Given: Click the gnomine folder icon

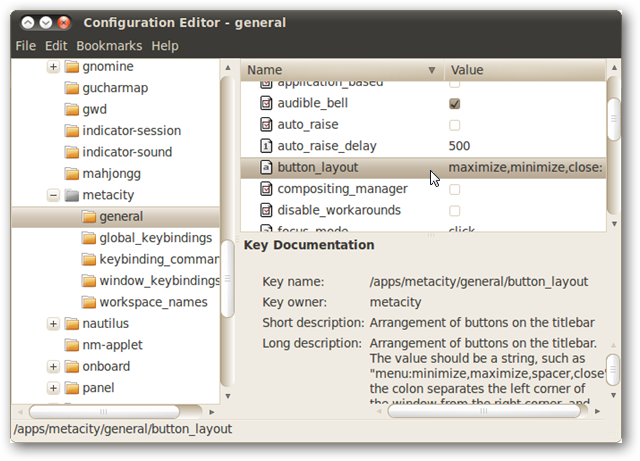Looking at the screenshot, I should [72, 67].
